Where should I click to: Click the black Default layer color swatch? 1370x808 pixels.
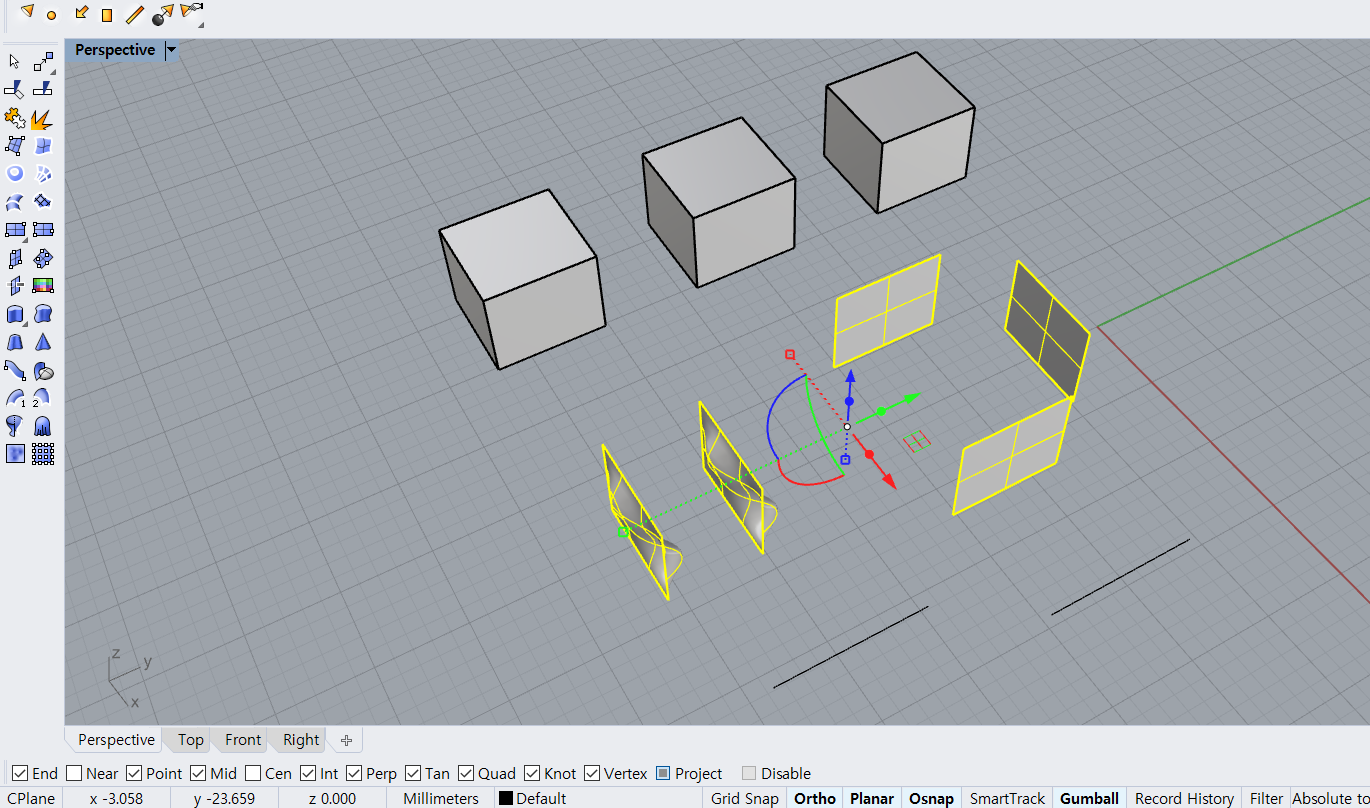505,798
